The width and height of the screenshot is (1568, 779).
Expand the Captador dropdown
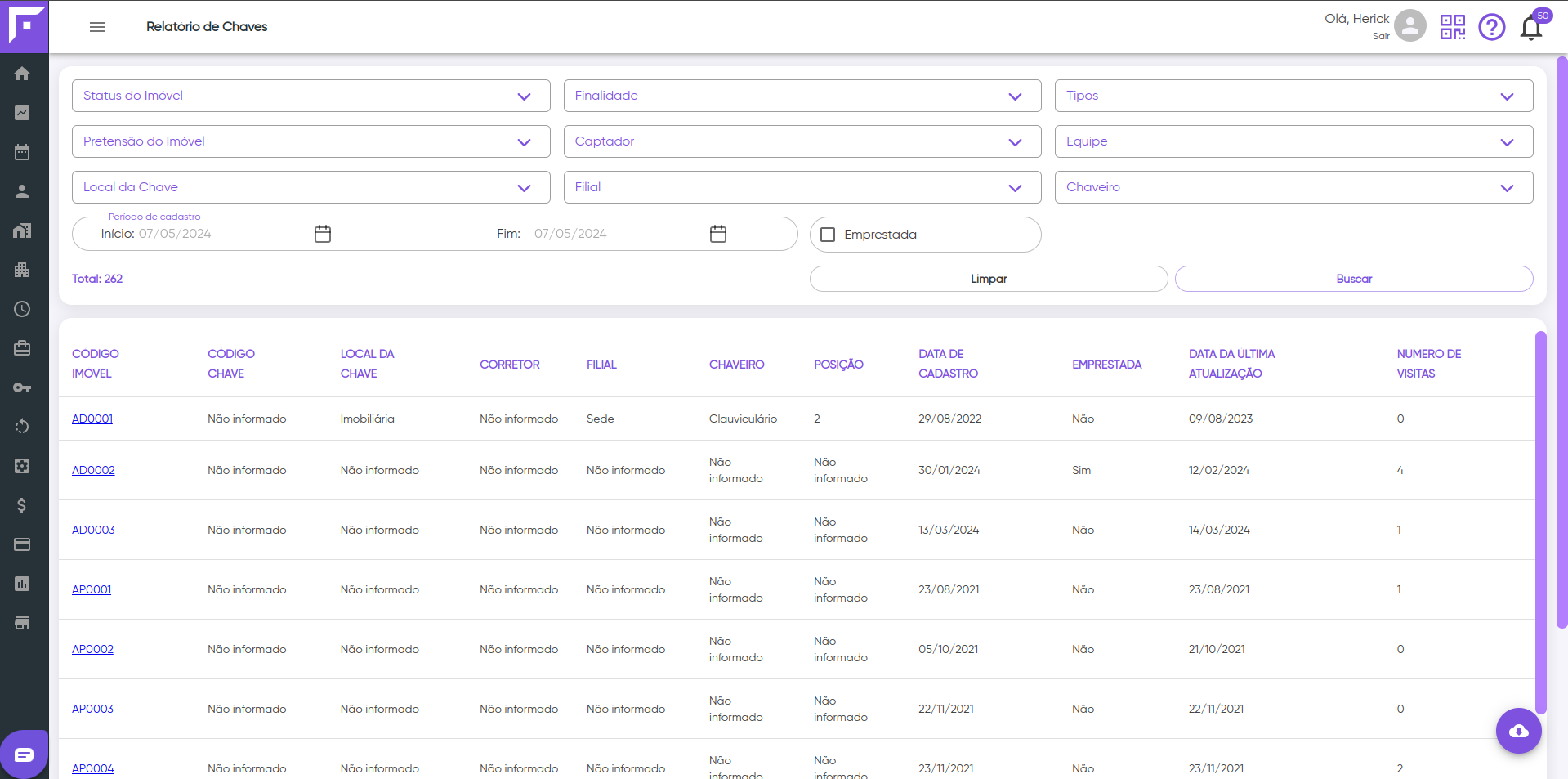click(802, 141)
